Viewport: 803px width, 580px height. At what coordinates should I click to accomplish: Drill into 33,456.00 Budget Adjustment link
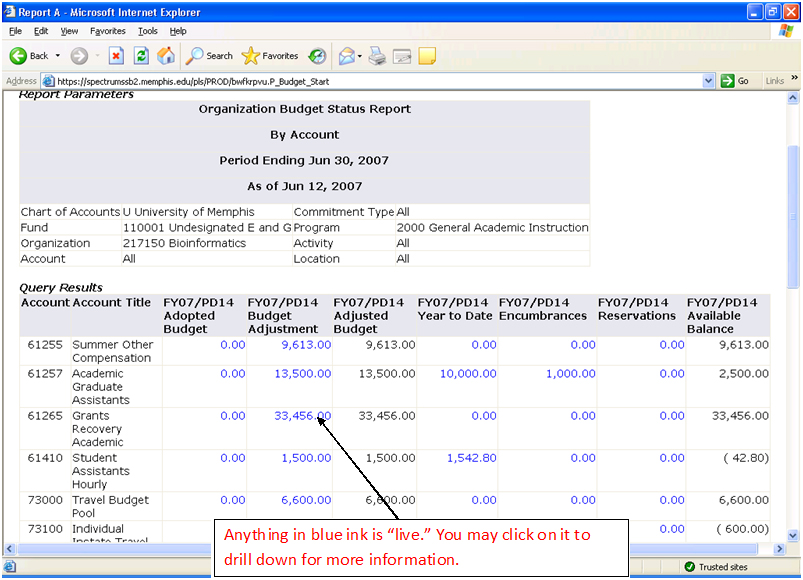point(302,416)
